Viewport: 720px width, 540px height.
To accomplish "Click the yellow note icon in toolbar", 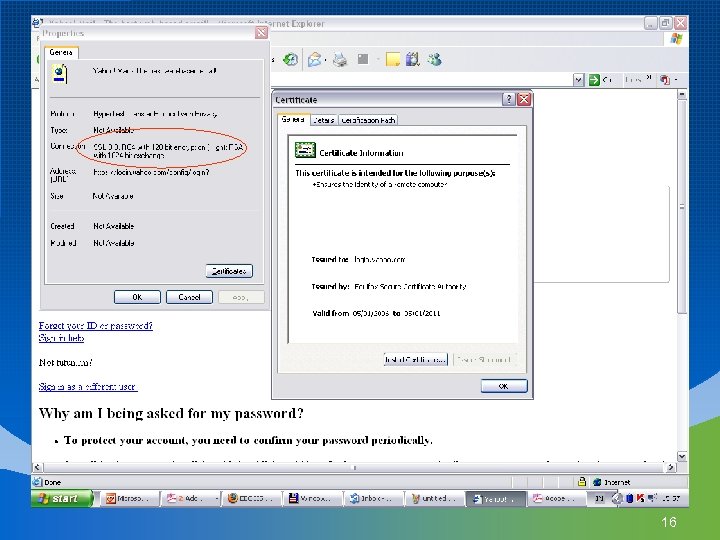I will [x=393, y=59].
